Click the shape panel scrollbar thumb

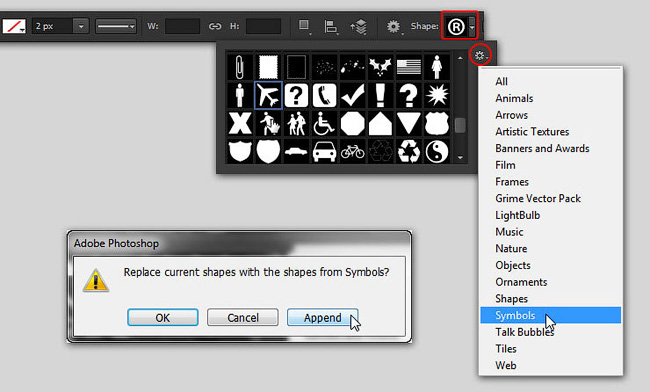click(460, 126)
